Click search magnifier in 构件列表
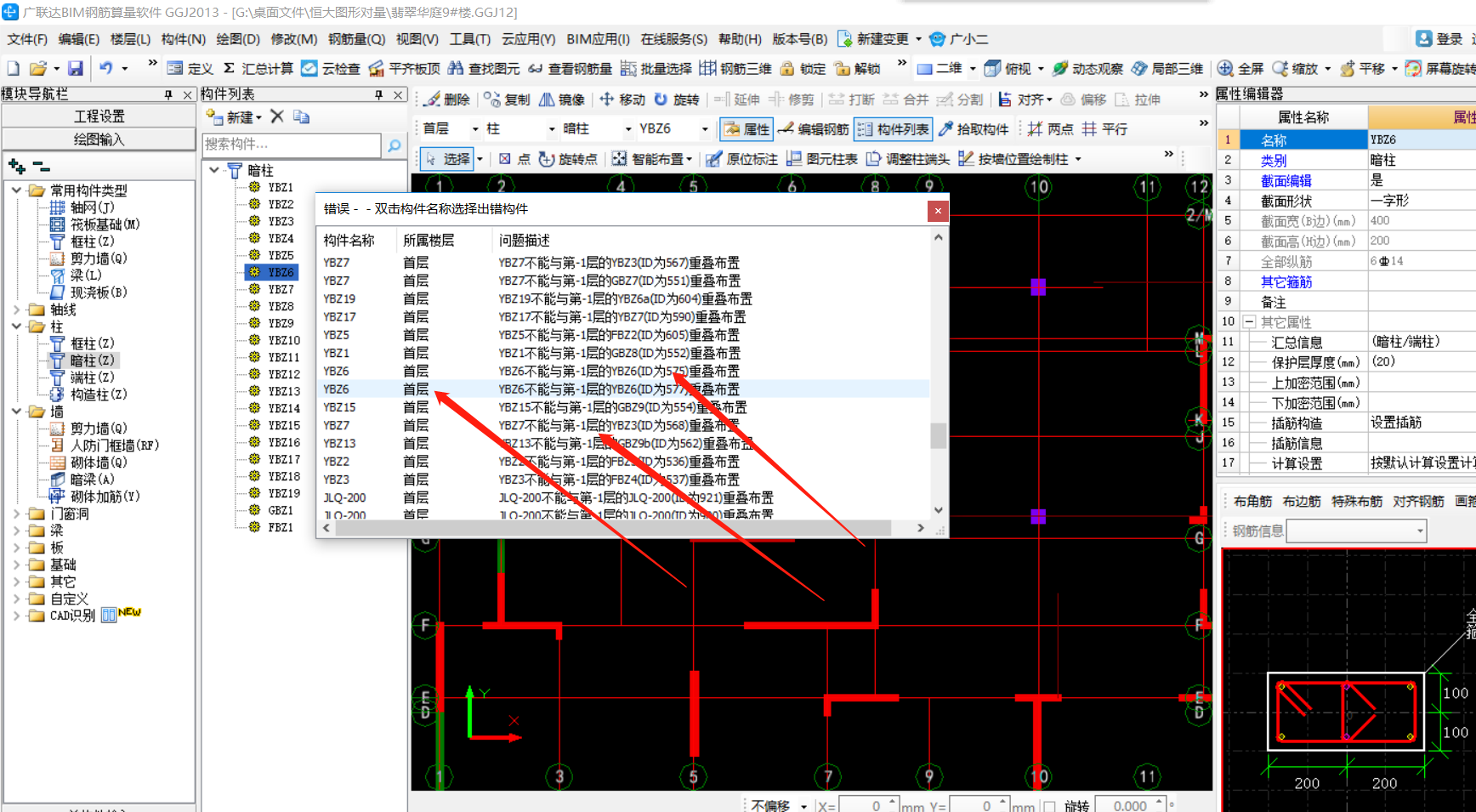 click(x=394, y=145)
